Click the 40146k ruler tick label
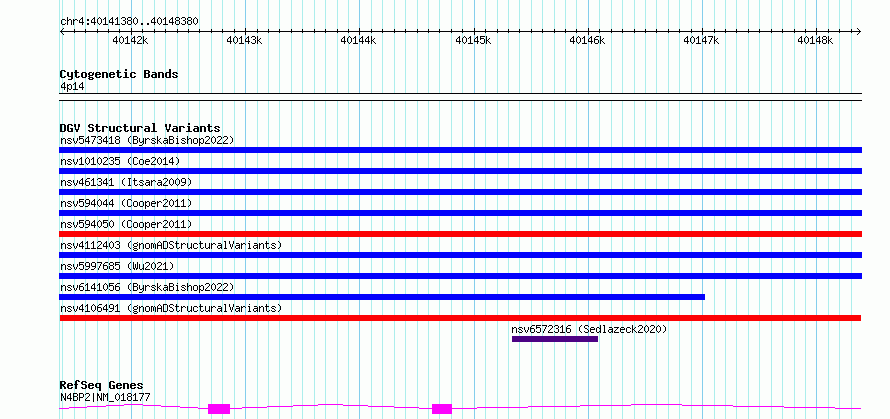Image resolution: width=890 pixels, height=419 pixels. pyautogui.click(x=587, y=40)
